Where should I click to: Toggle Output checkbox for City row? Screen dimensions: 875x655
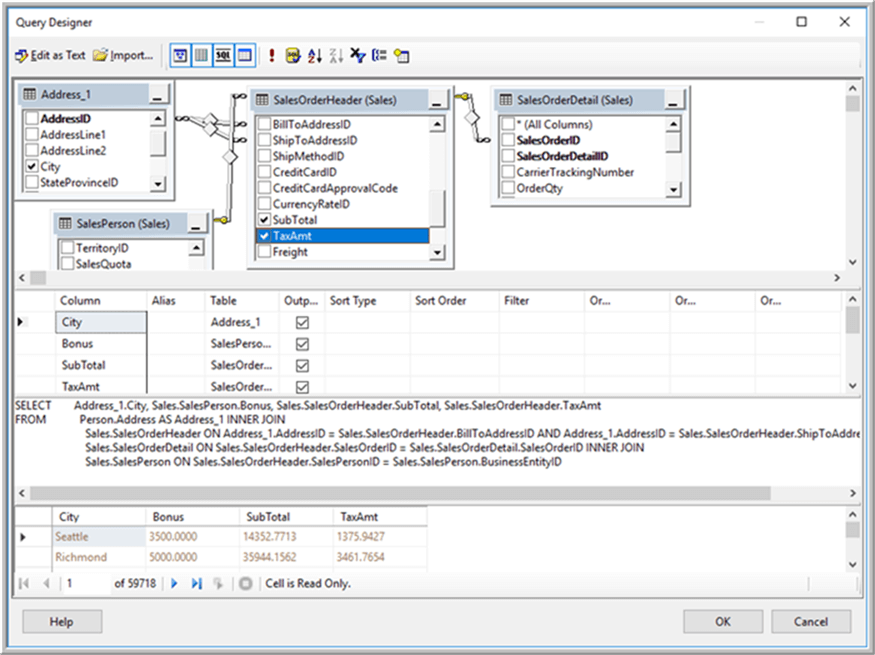click(302, 322)
